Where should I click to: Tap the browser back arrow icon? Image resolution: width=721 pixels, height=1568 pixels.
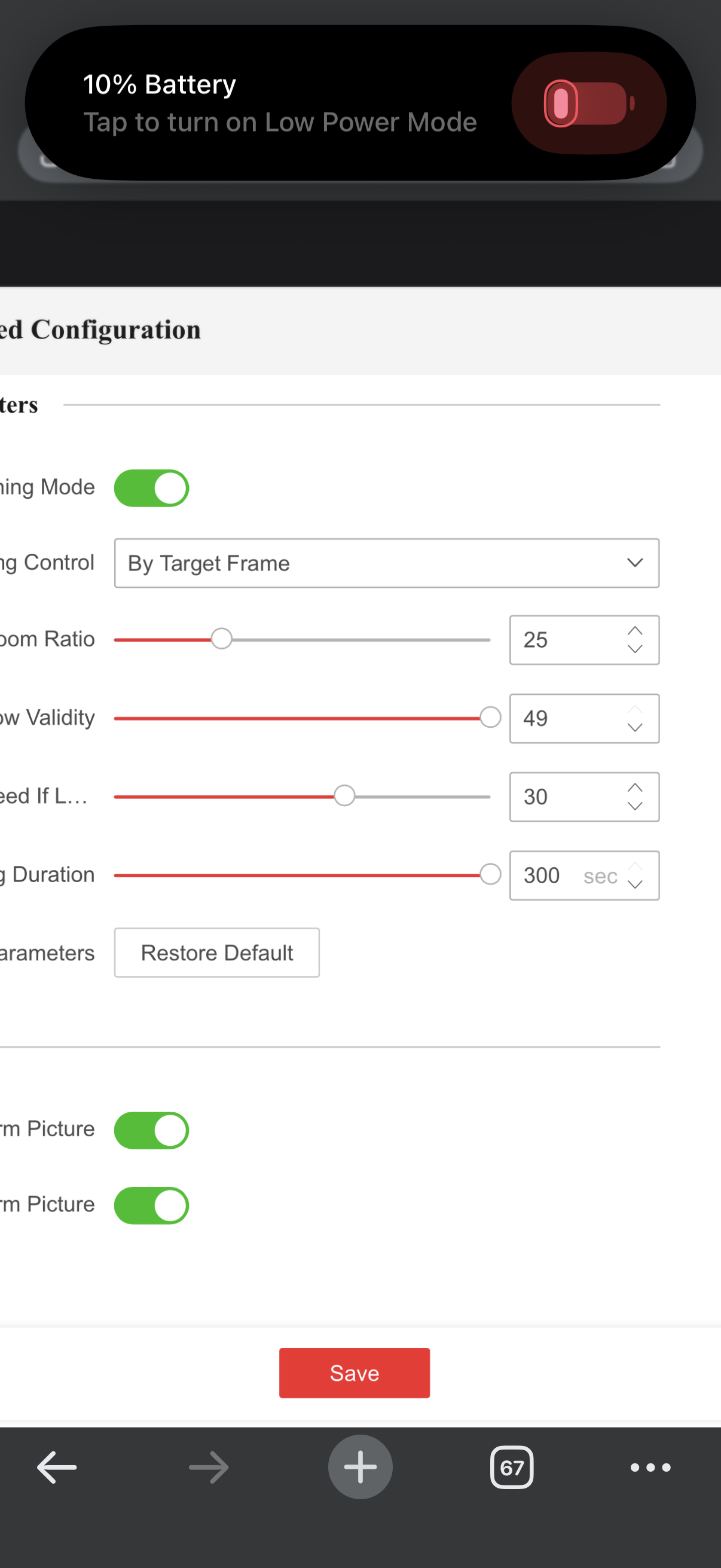tap(57, 1467)
